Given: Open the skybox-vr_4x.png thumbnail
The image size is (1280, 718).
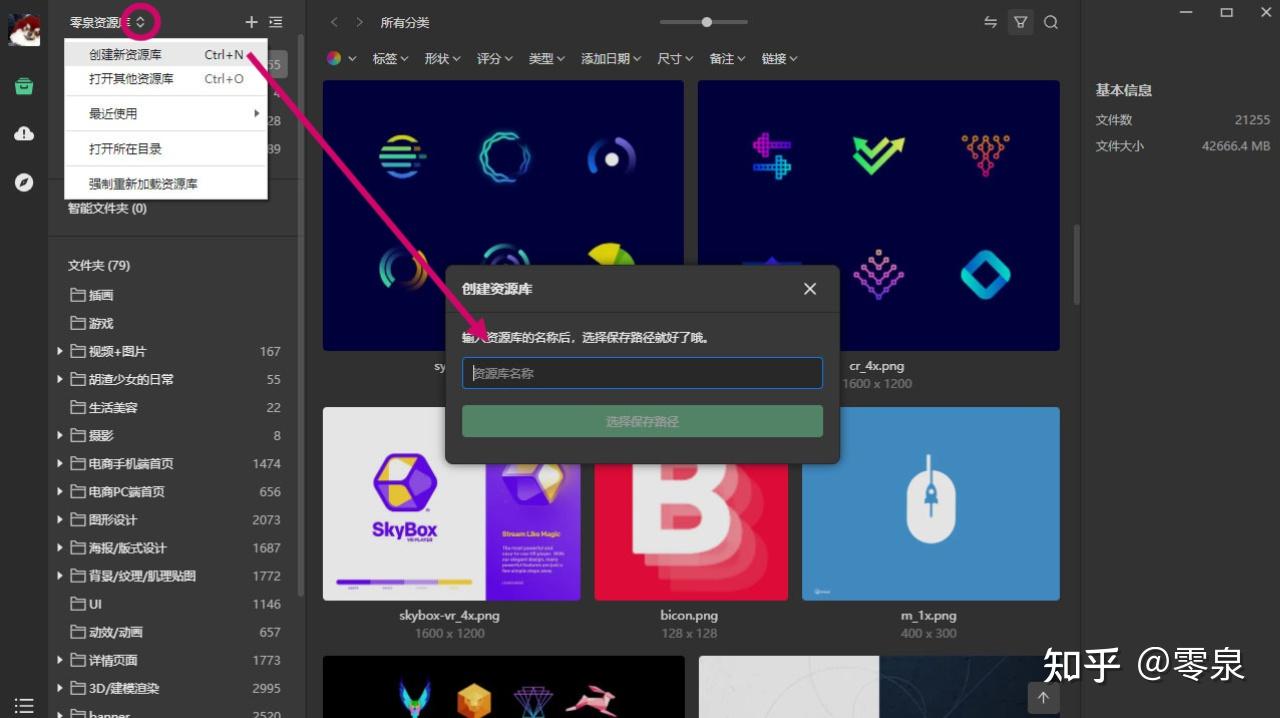Looking at the screenshot, I should click(451, 503).
